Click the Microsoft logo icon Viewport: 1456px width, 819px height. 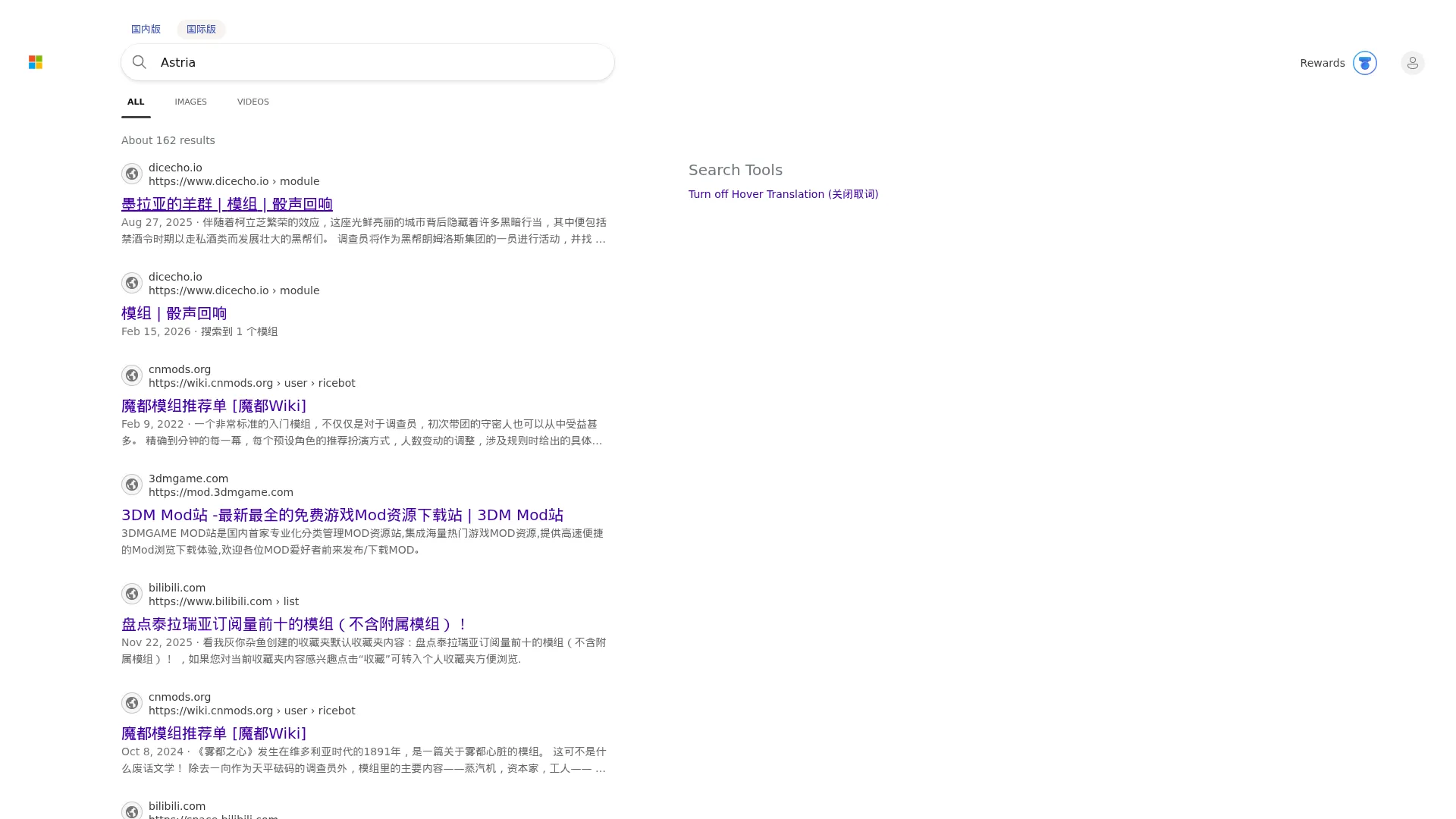pyautogui.click(x=36, y=62)
